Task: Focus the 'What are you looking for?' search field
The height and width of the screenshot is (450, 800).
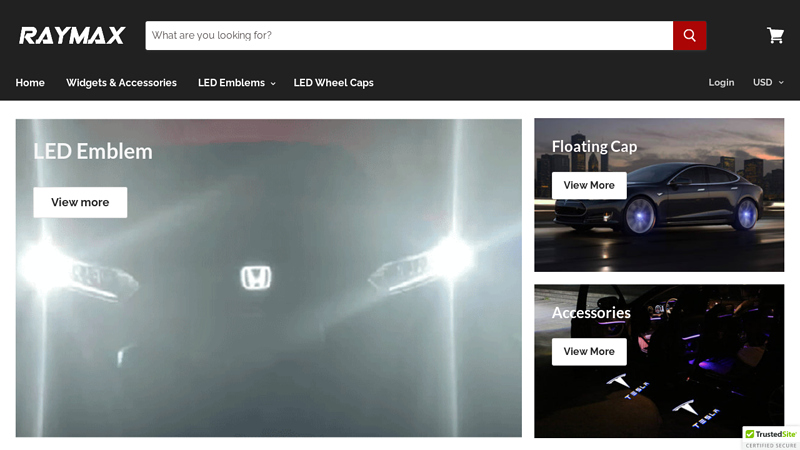Action: tap(409, 36)
